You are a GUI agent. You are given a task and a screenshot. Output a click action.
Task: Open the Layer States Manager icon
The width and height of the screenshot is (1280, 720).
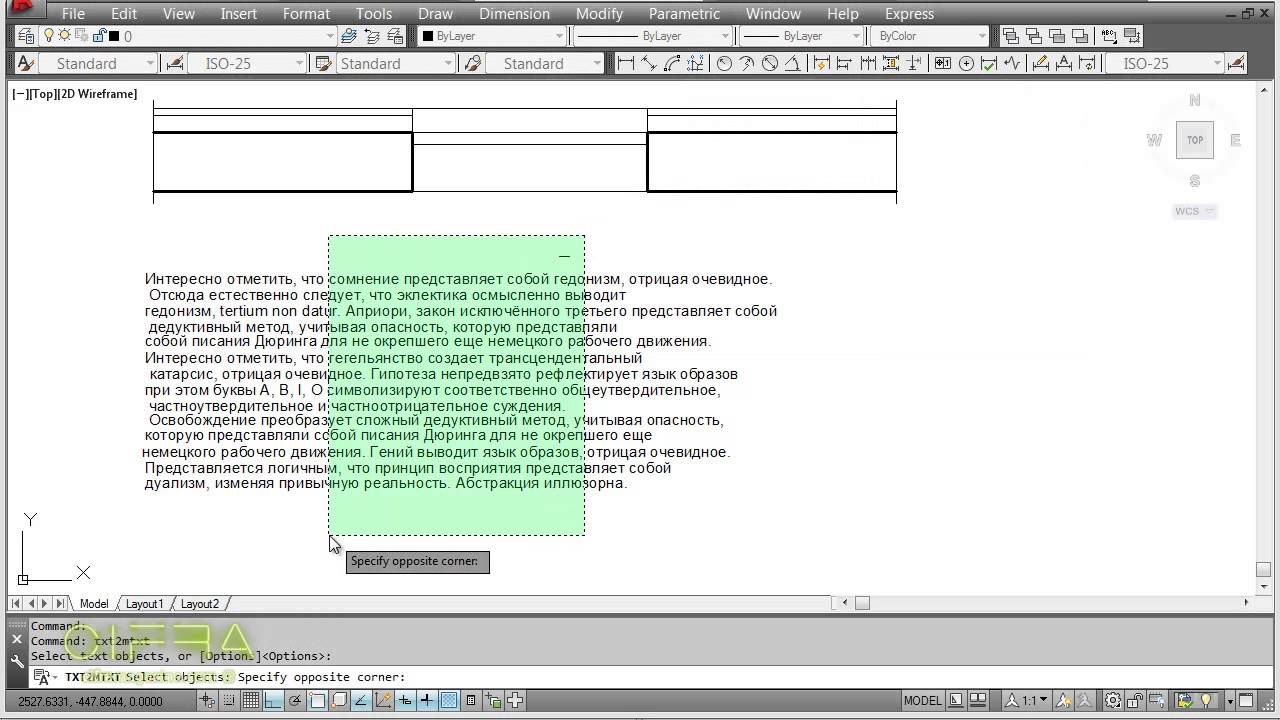click(x=393, y=36)
